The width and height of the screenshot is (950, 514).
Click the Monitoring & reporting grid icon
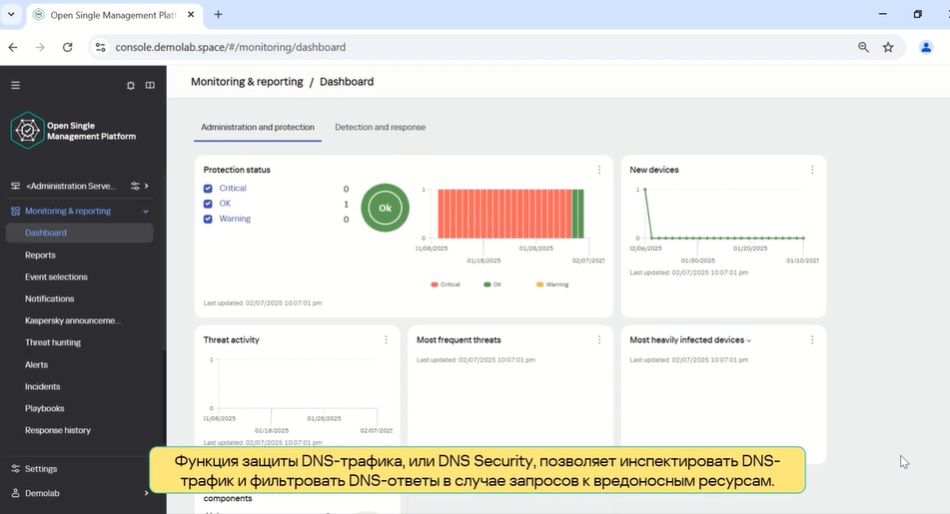16,211
